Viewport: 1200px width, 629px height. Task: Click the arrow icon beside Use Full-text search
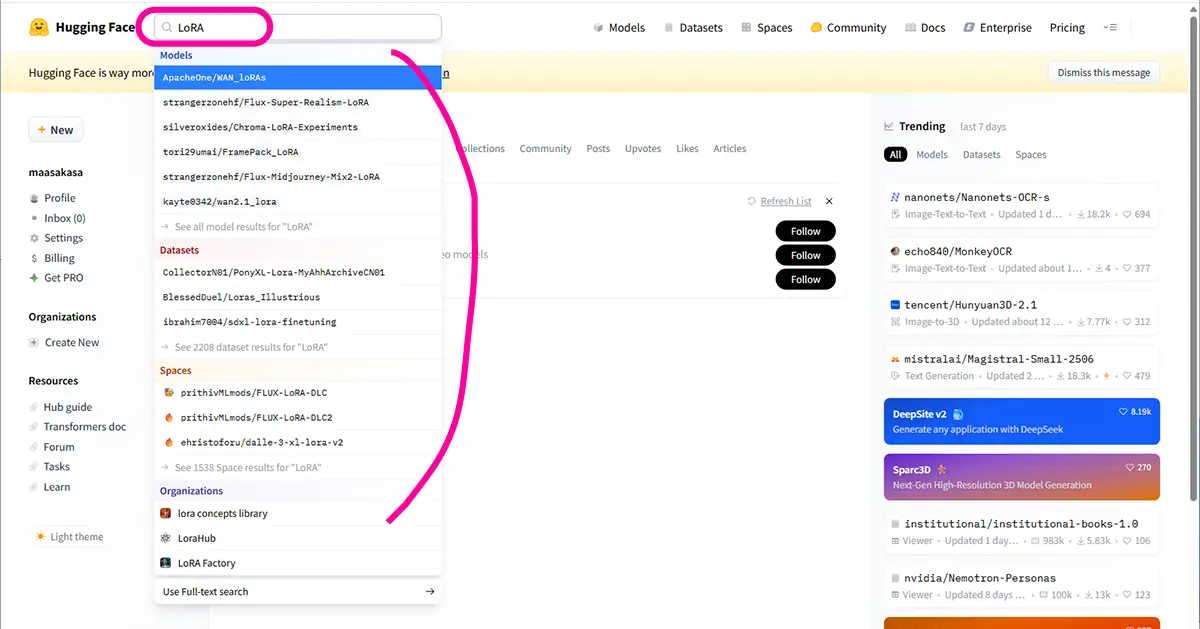(430, 592)
